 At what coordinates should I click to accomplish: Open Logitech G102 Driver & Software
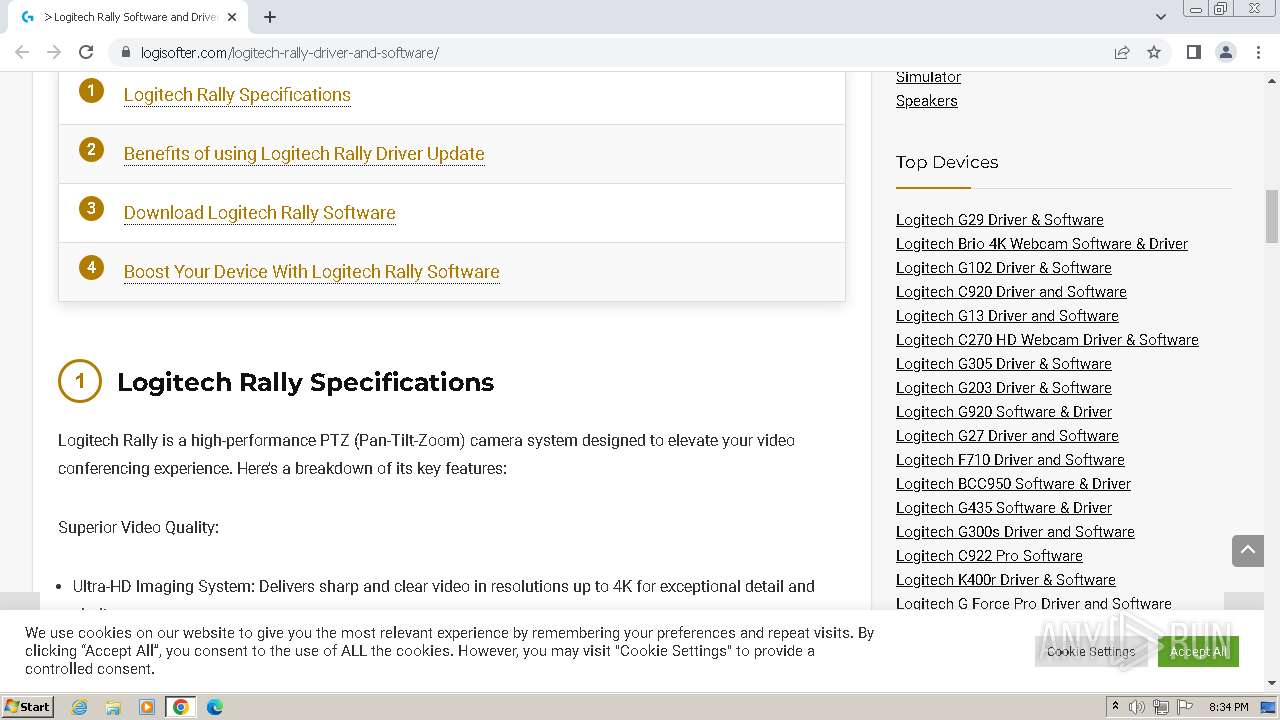[1004, 268]
